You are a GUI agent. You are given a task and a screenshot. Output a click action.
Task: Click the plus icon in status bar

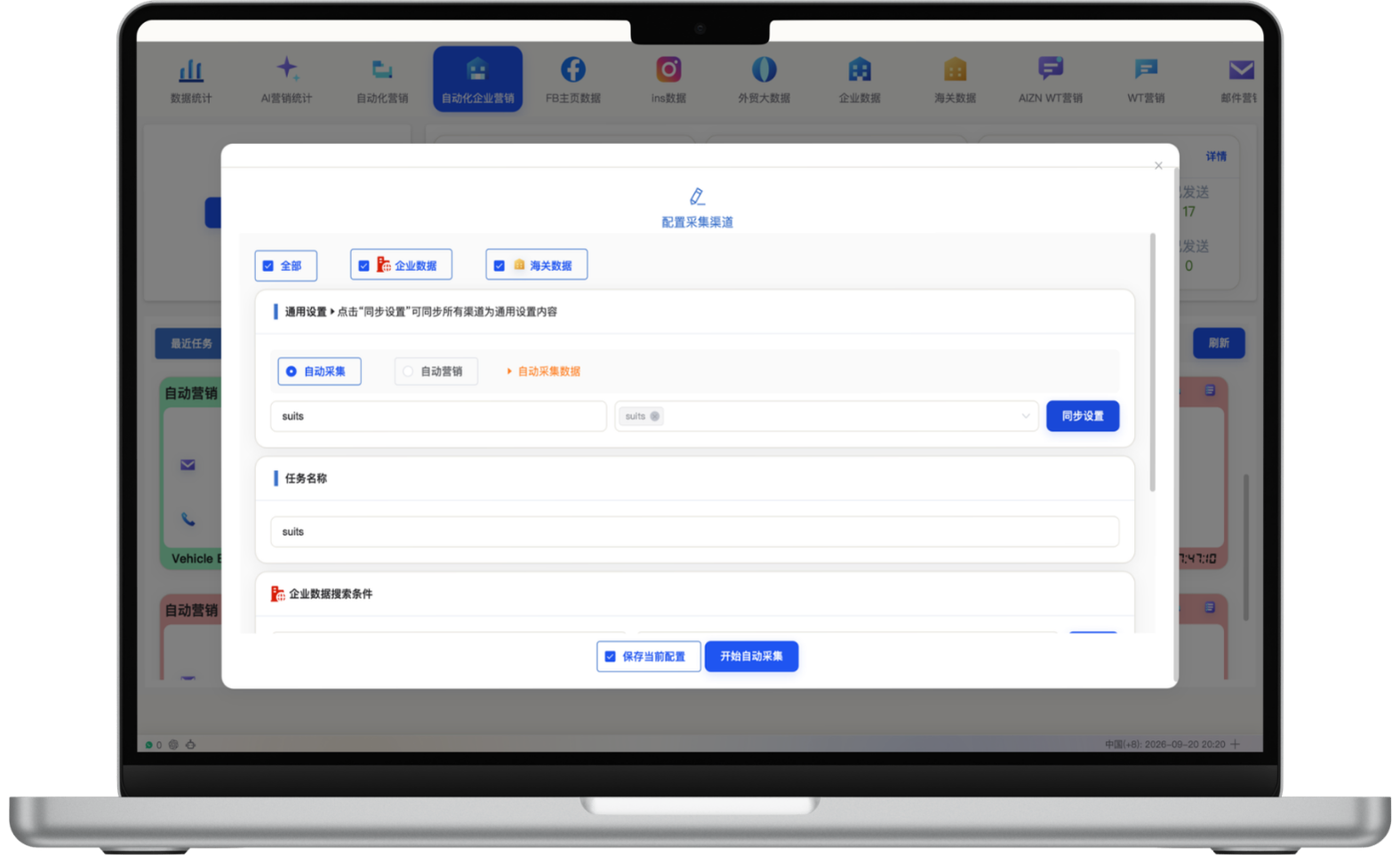coord(1236,744)
